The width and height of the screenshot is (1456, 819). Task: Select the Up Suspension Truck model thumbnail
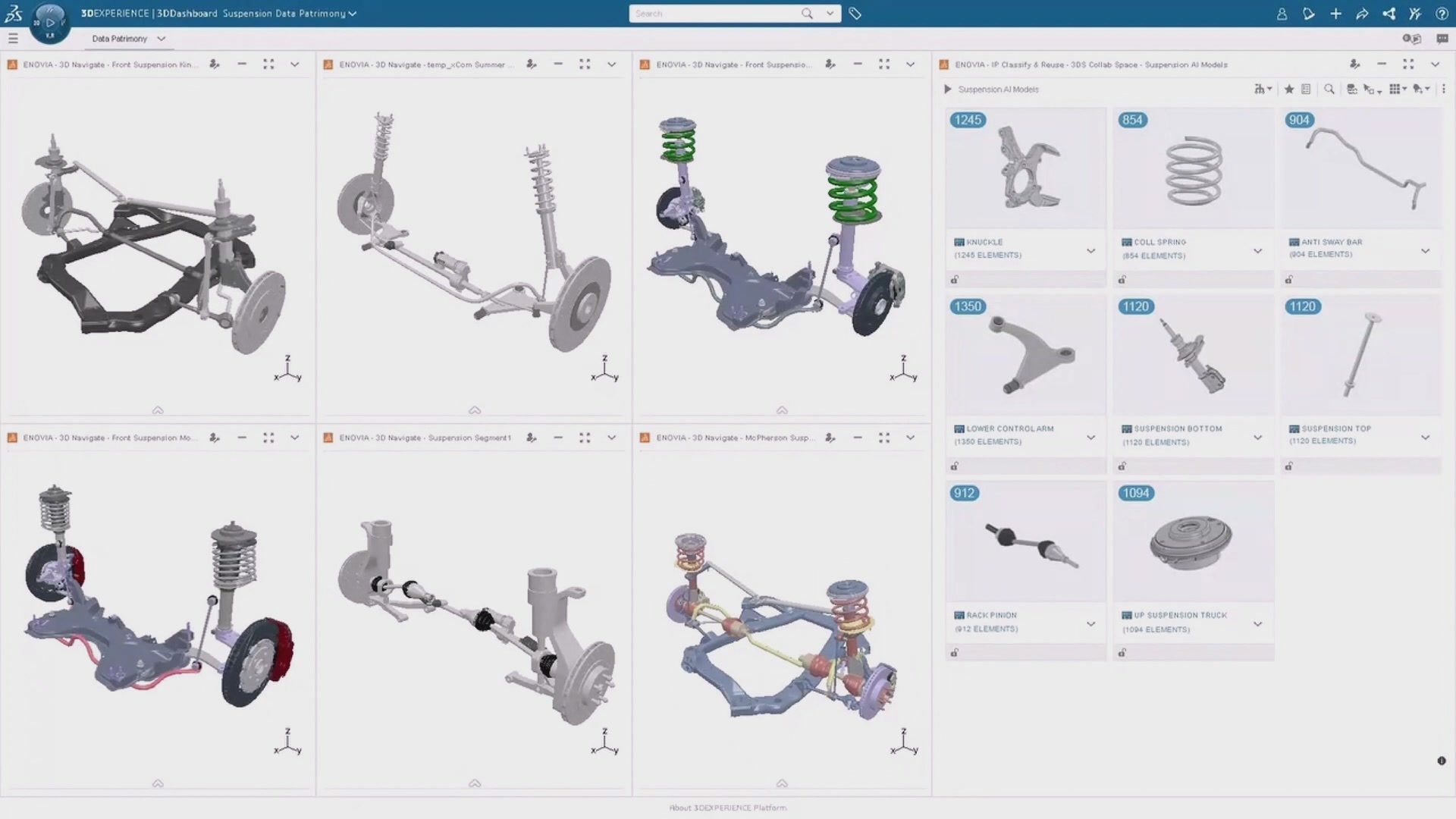[1194, 541]
